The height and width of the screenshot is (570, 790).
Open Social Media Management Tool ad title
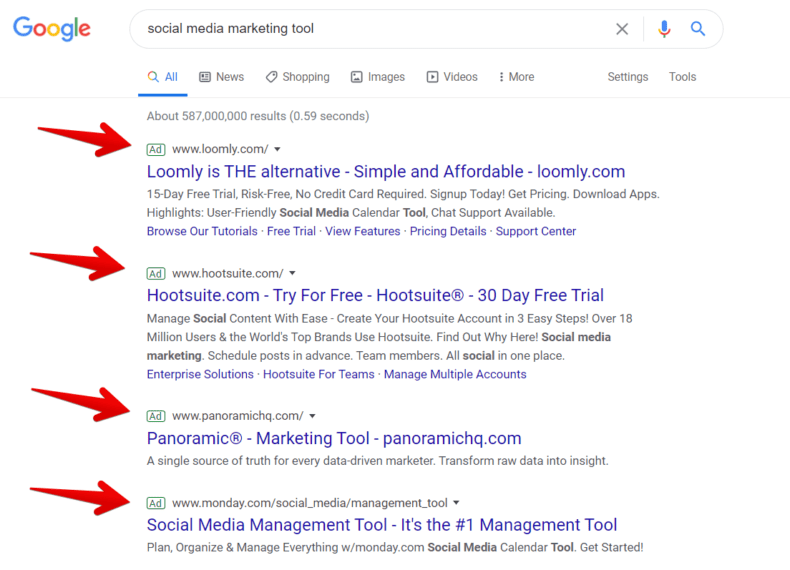pyautogui.click(x=382, y=525)
